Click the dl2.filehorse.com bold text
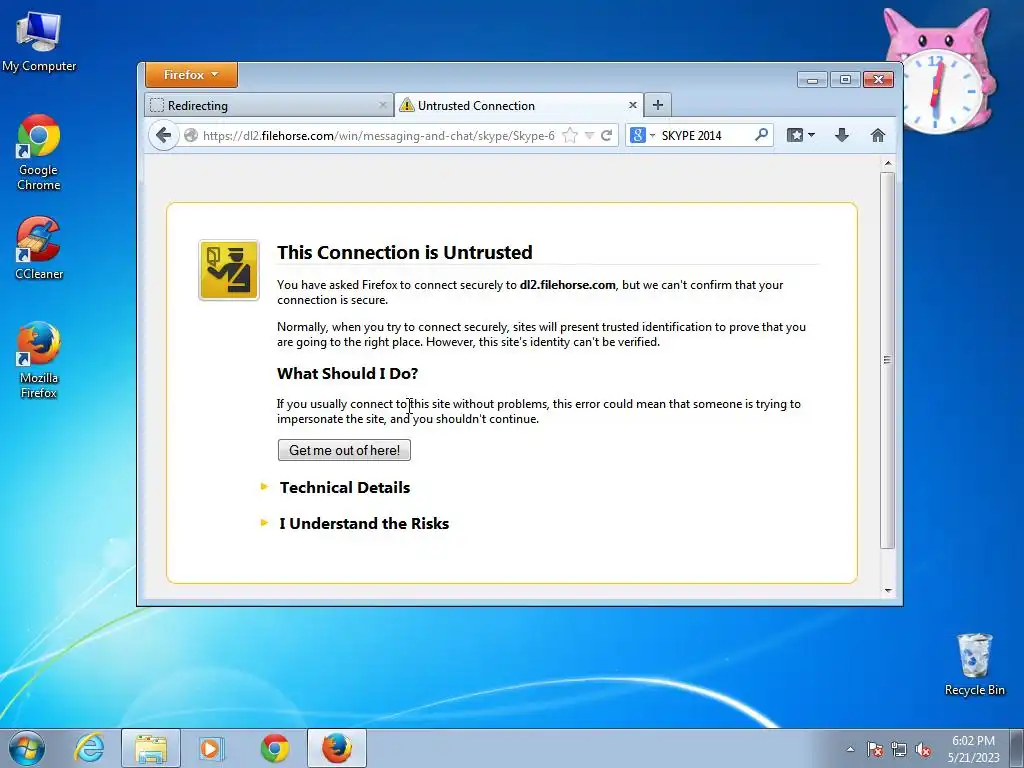 point(568,285)
